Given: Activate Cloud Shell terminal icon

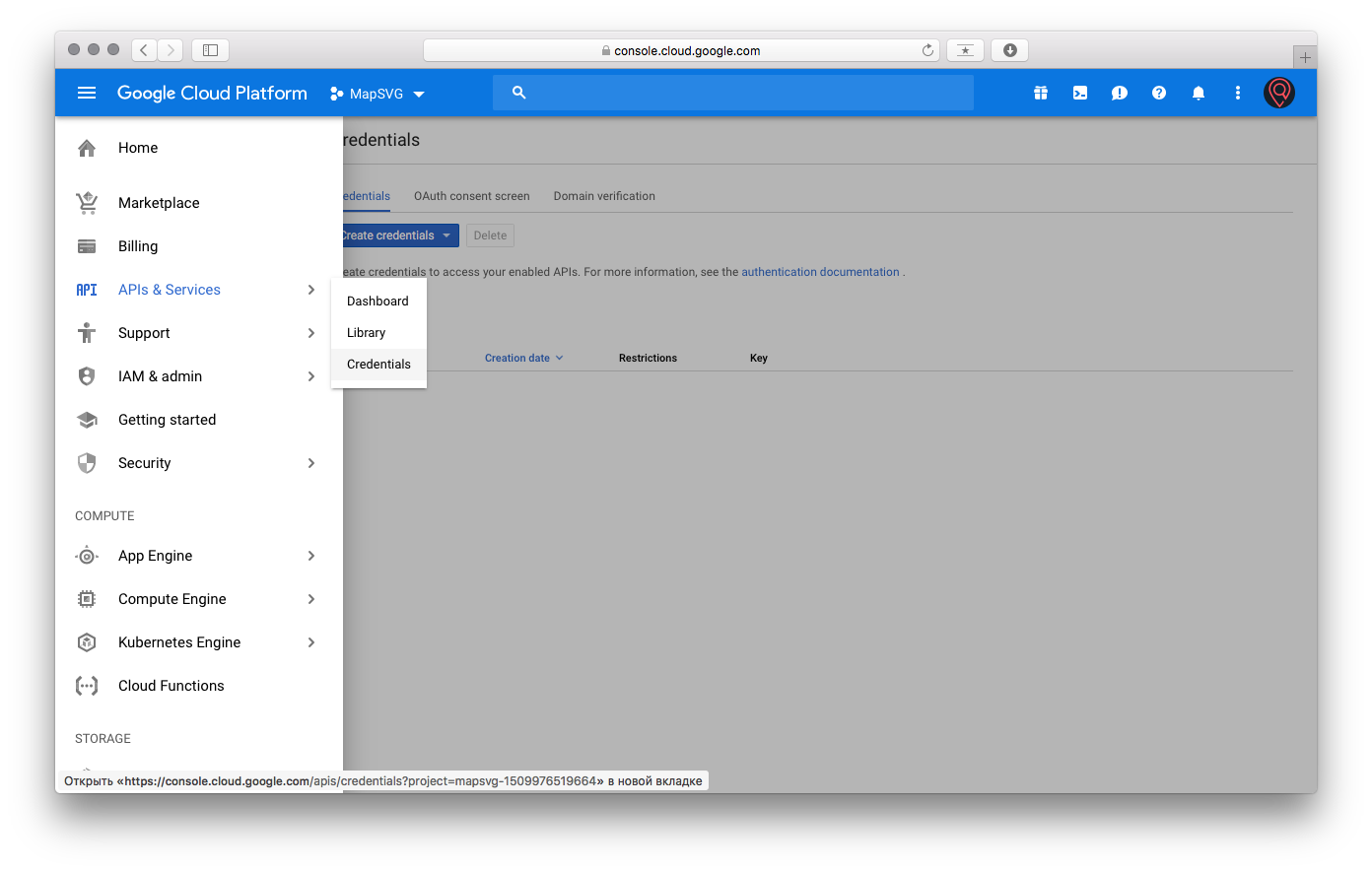Looking at the screenshot, I should tap(1080, 93).
